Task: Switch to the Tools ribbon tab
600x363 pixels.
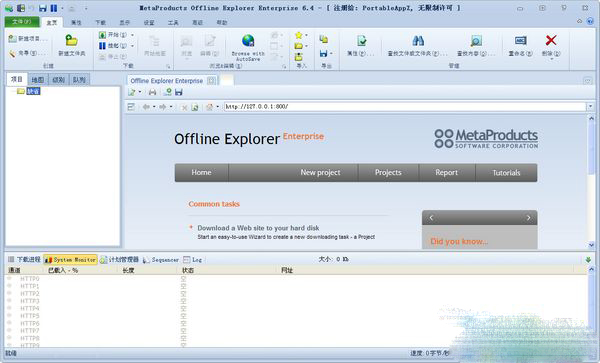Action: click(173, 23)
